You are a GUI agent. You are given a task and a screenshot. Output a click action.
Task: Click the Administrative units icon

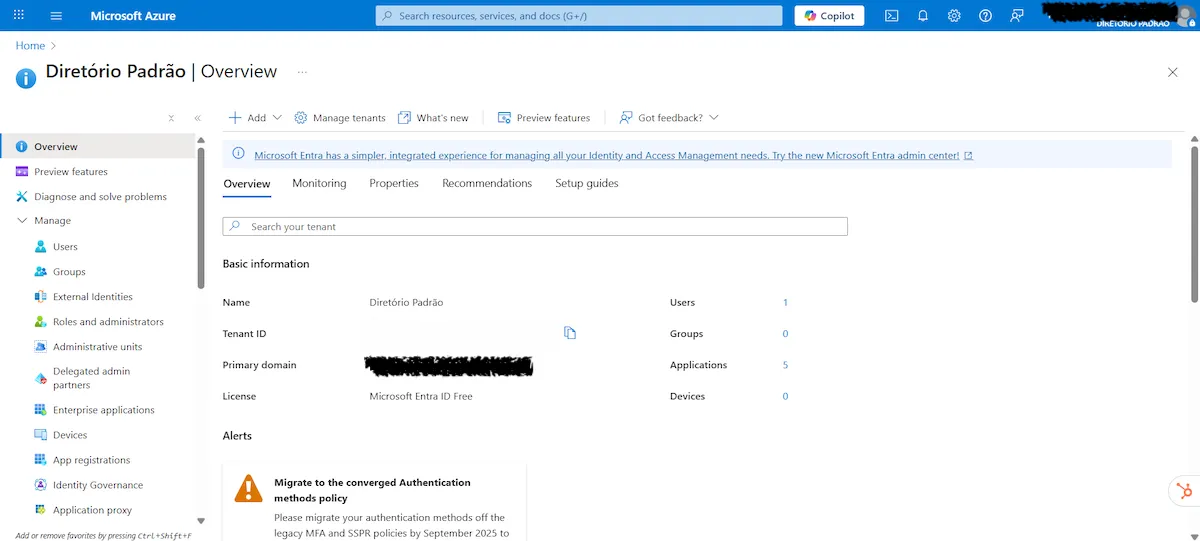coord(41,346)
